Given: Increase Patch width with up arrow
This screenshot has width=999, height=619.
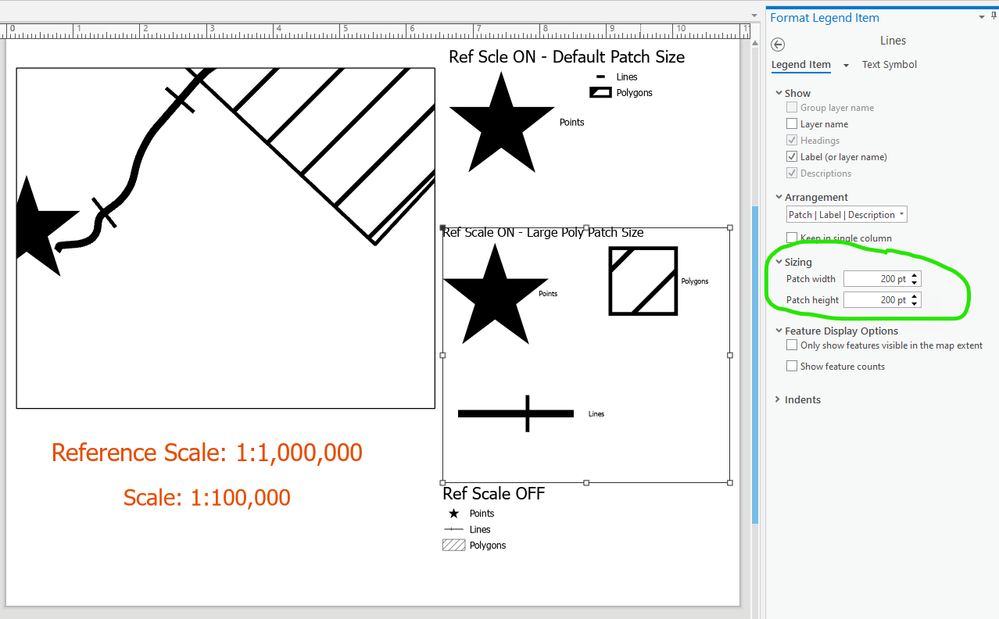Looking at the screenshot, I should pos(914,275).
